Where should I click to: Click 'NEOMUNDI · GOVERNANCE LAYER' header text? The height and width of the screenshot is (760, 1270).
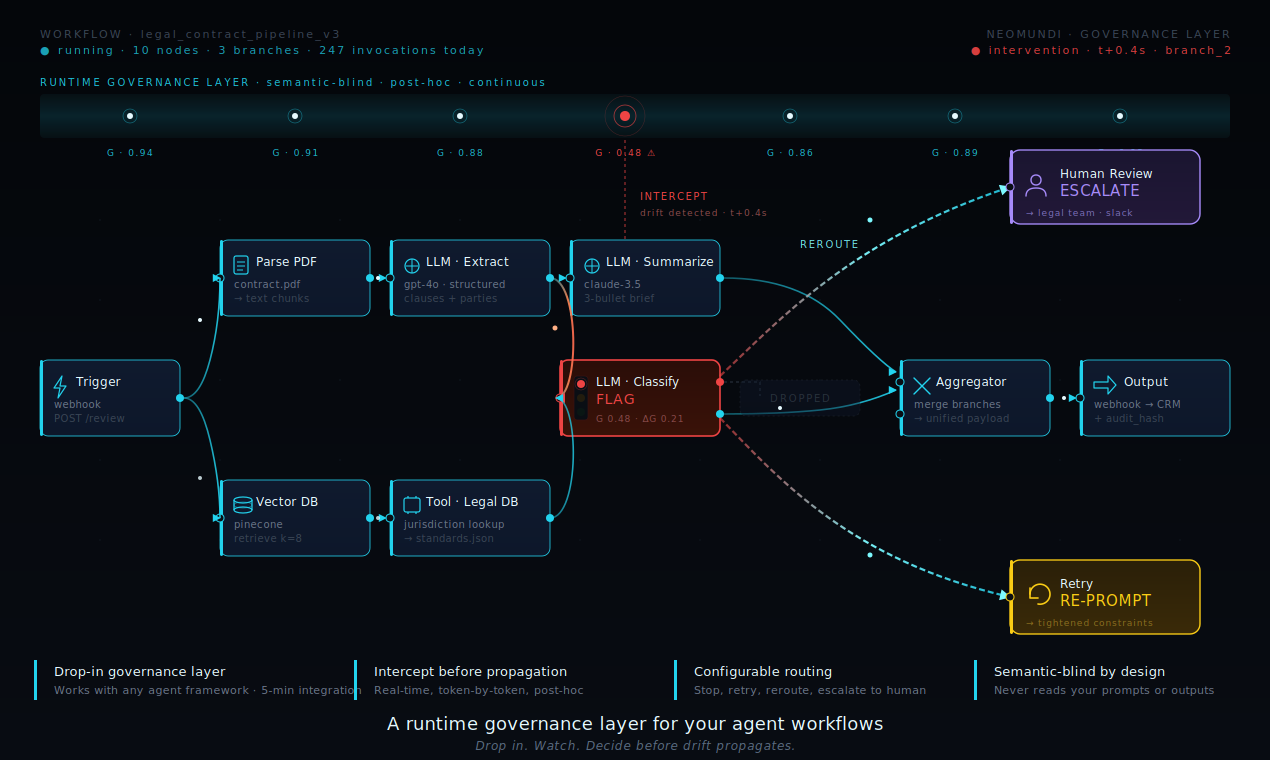1109,34
